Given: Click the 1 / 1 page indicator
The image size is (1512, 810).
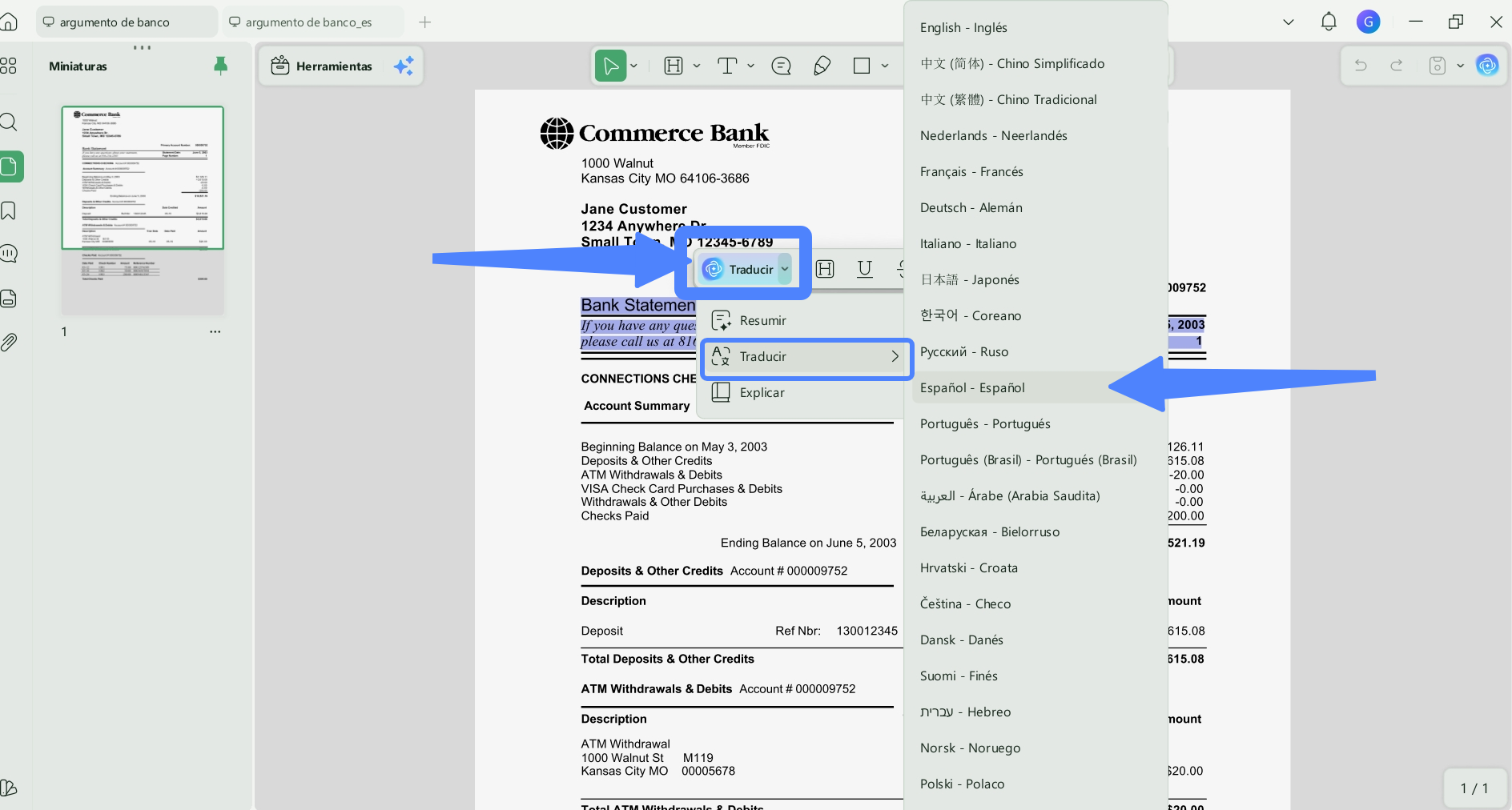Looking at the screenshot, I should coord(1474,788).
